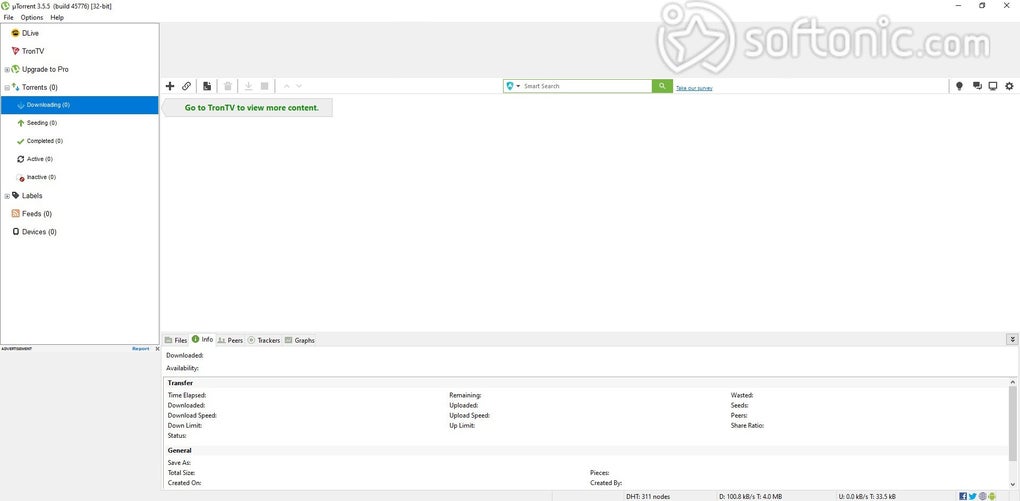This screenshot has height=501, width=1020.
Task: Click the Stop torrent square icon
Action: click(x=265, y=86)
